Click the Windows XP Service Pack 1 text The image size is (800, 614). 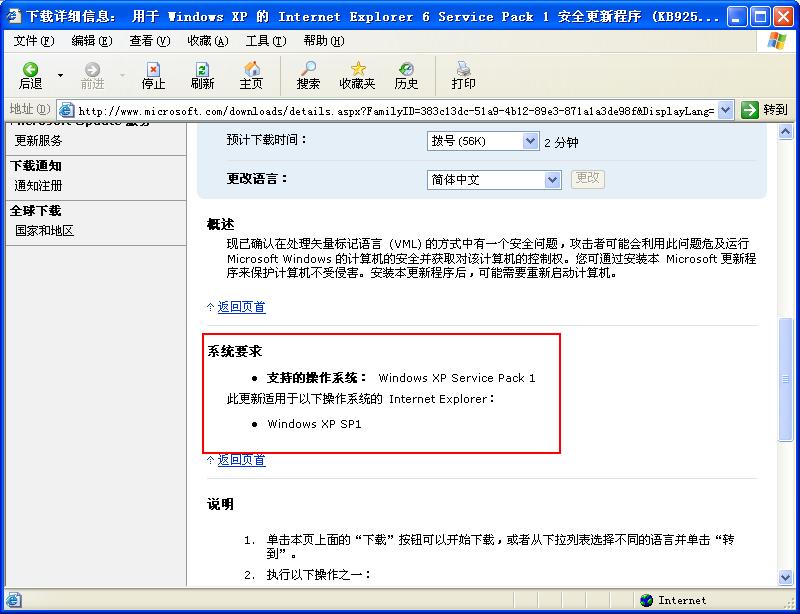[x=457, y=378]
